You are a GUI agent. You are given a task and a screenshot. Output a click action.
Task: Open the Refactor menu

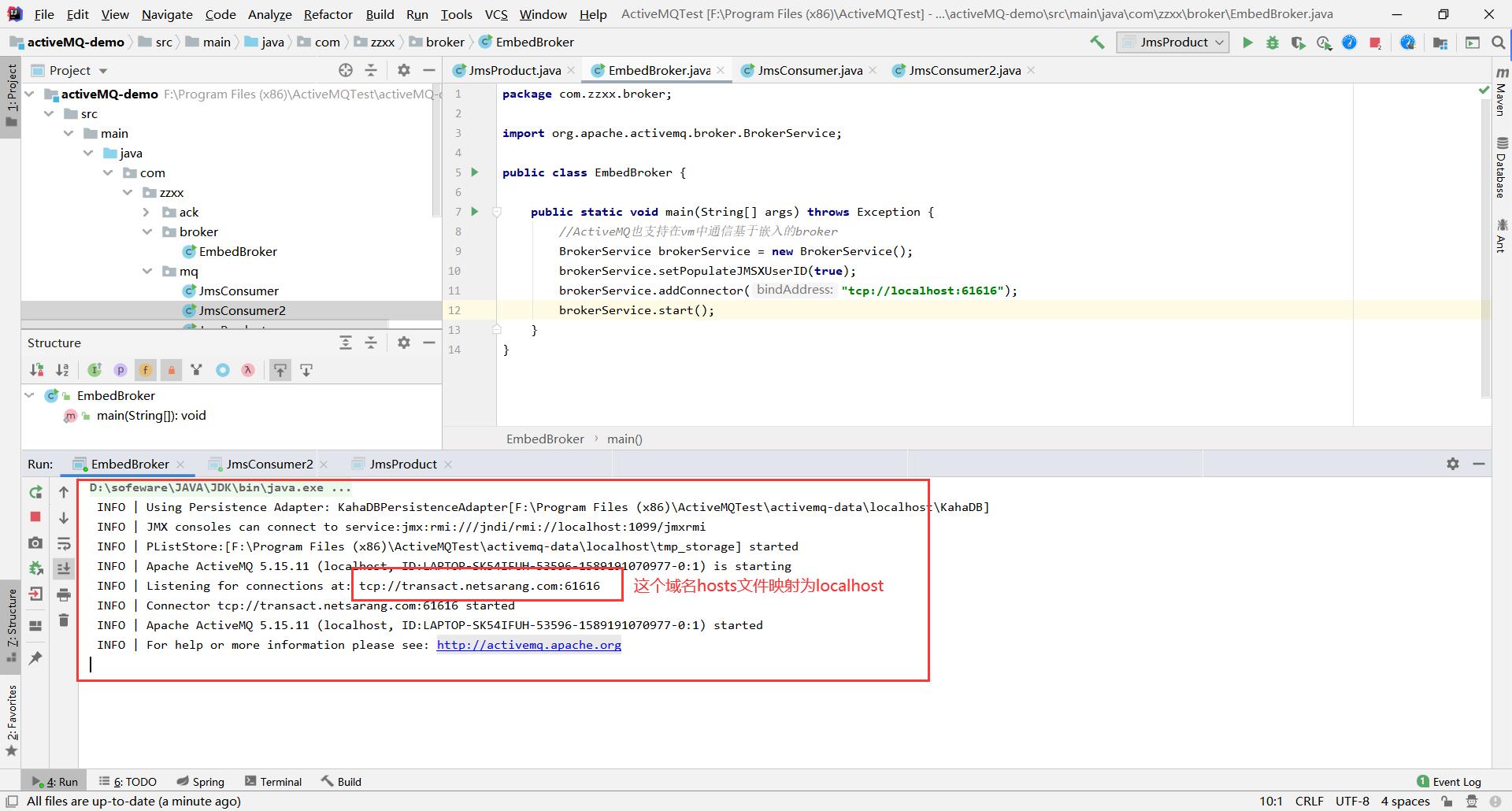point(328,14)
